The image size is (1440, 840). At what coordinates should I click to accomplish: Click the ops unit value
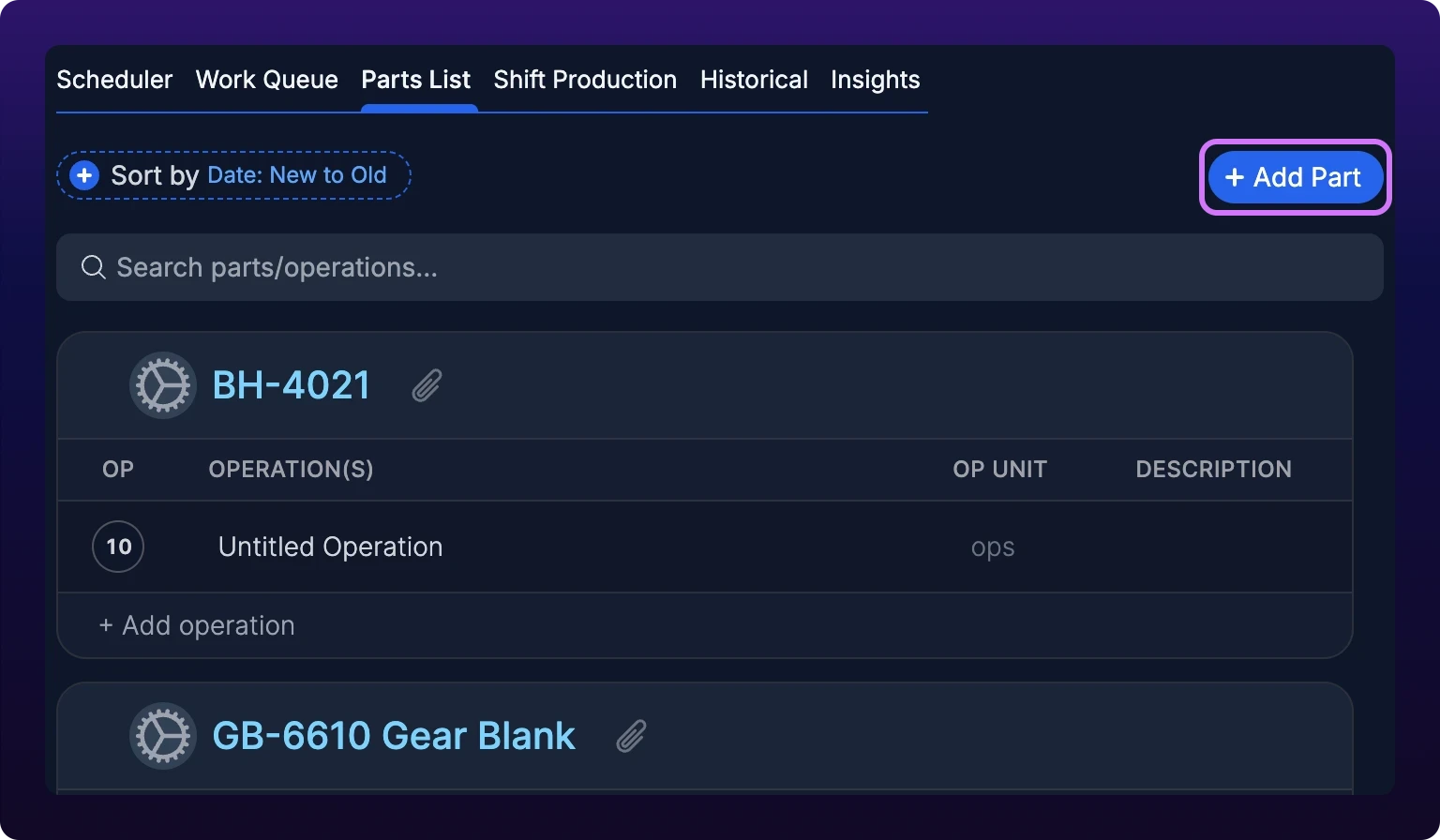[x=993, y=547]
